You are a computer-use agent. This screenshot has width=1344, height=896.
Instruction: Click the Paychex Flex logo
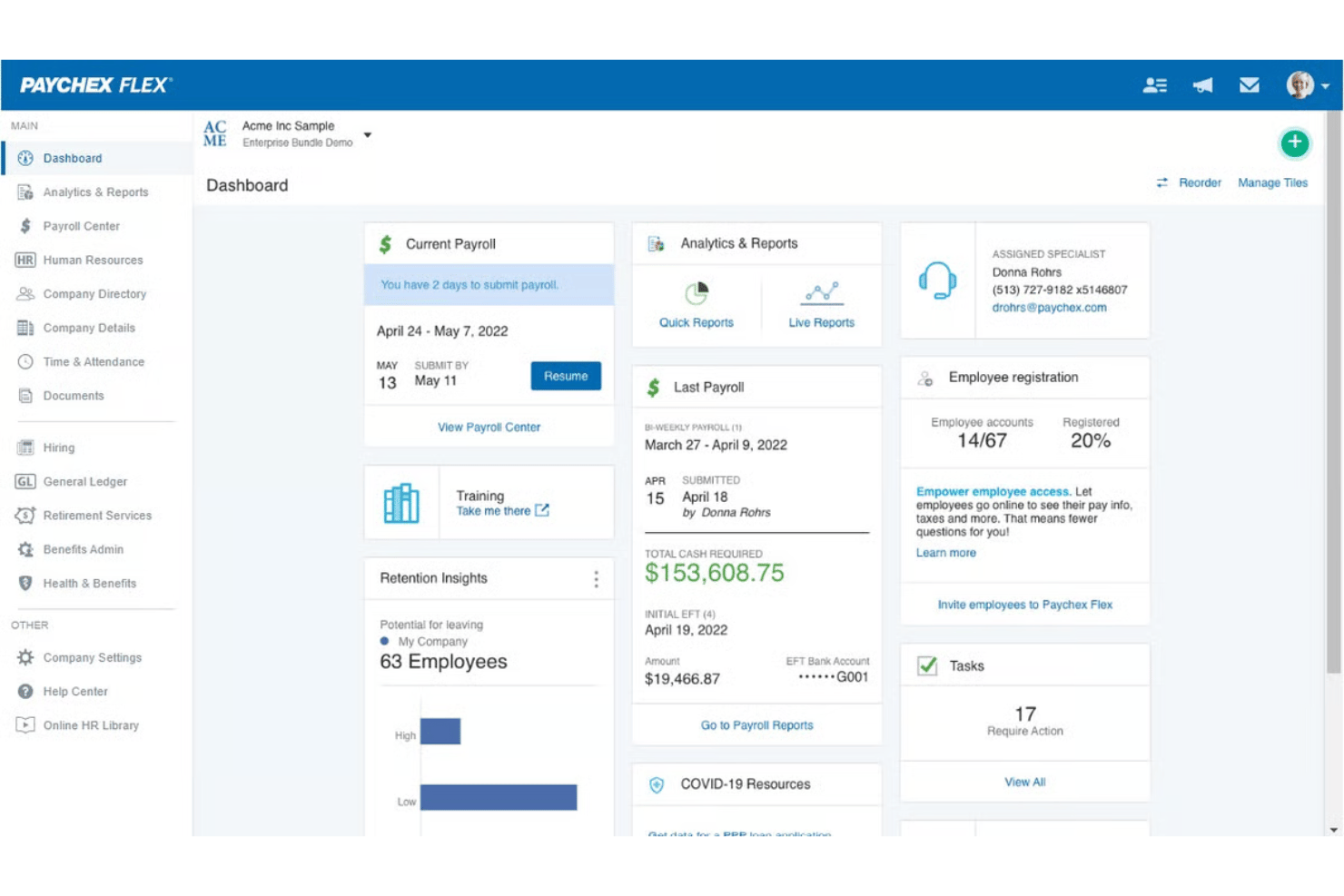tap(96, 85)
